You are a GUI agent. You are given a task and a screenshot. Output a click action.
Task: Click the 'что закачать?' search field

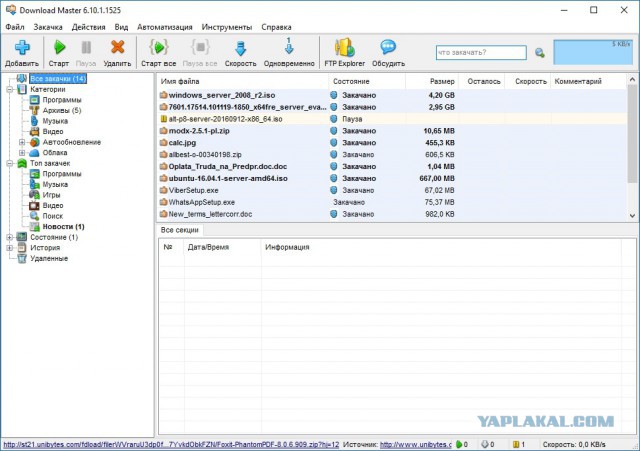(x=481, y=53)
